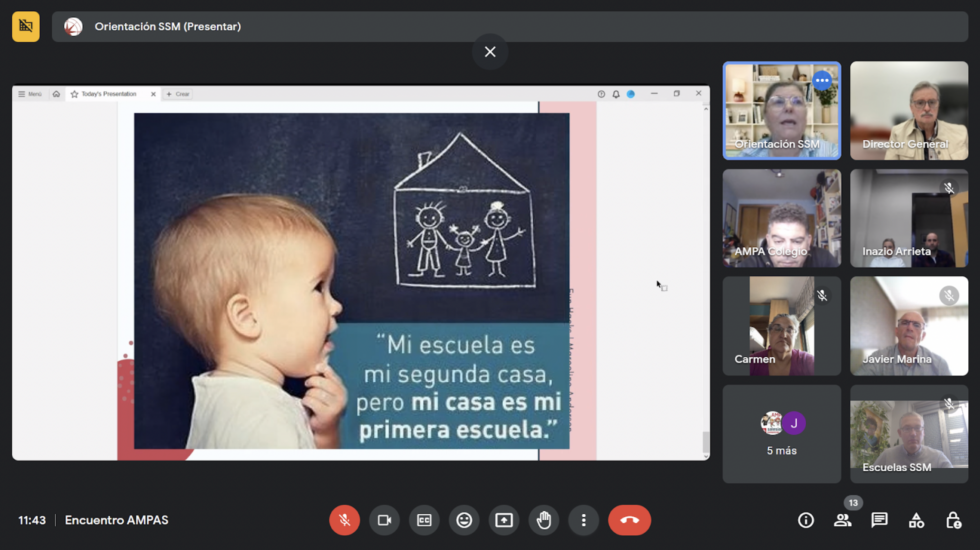
Task: Expand the 5 más participants tile
Action: tap(781, 434)
